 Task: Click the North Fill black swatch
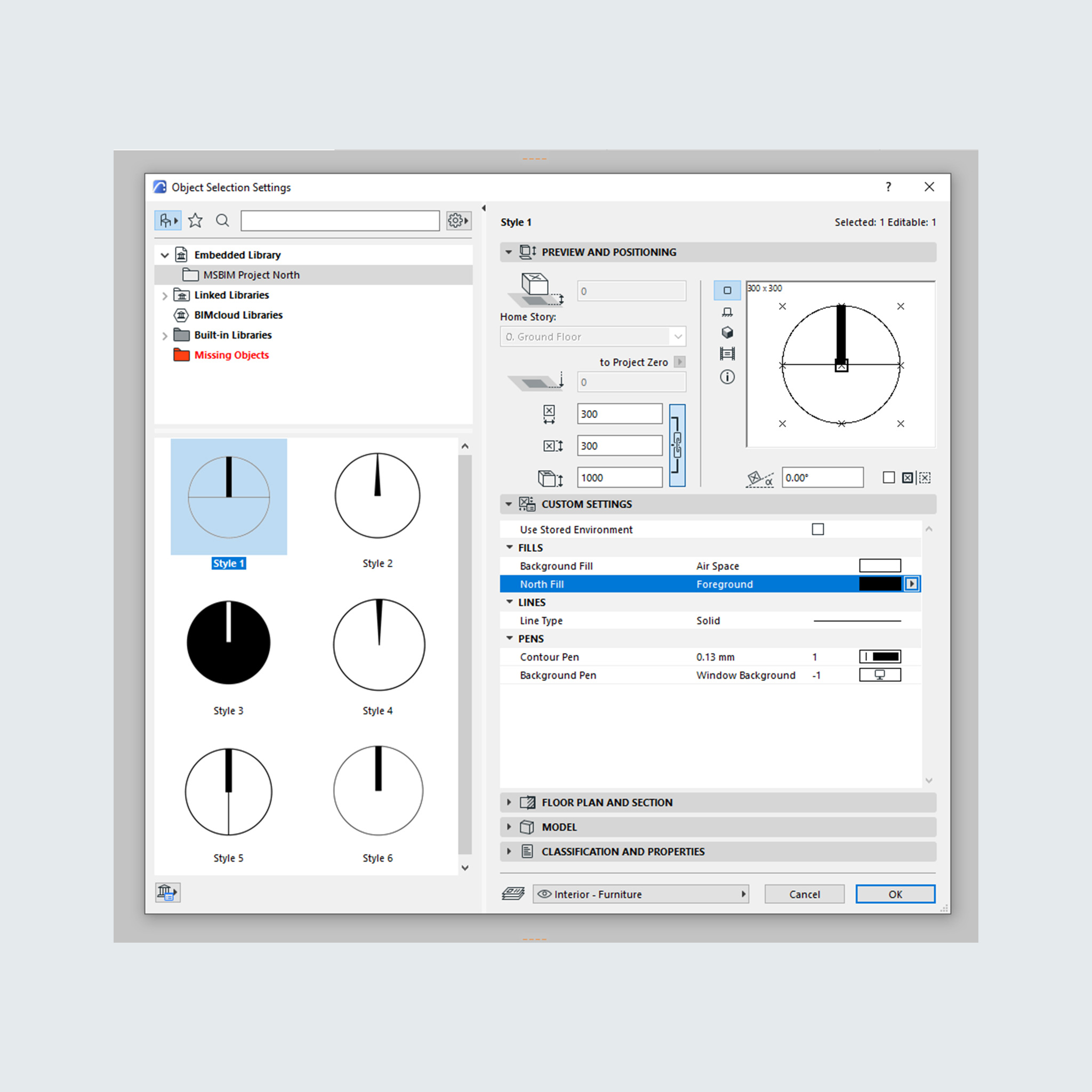pos(879,584)
